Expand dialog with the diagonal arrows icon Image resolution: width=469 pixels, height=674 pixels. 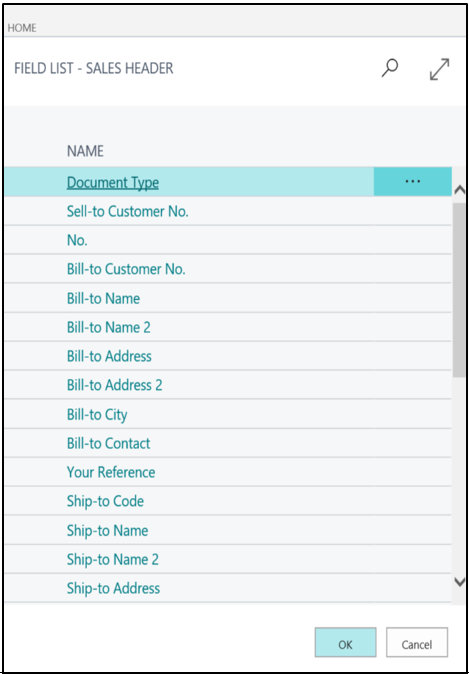coord(439,69)
